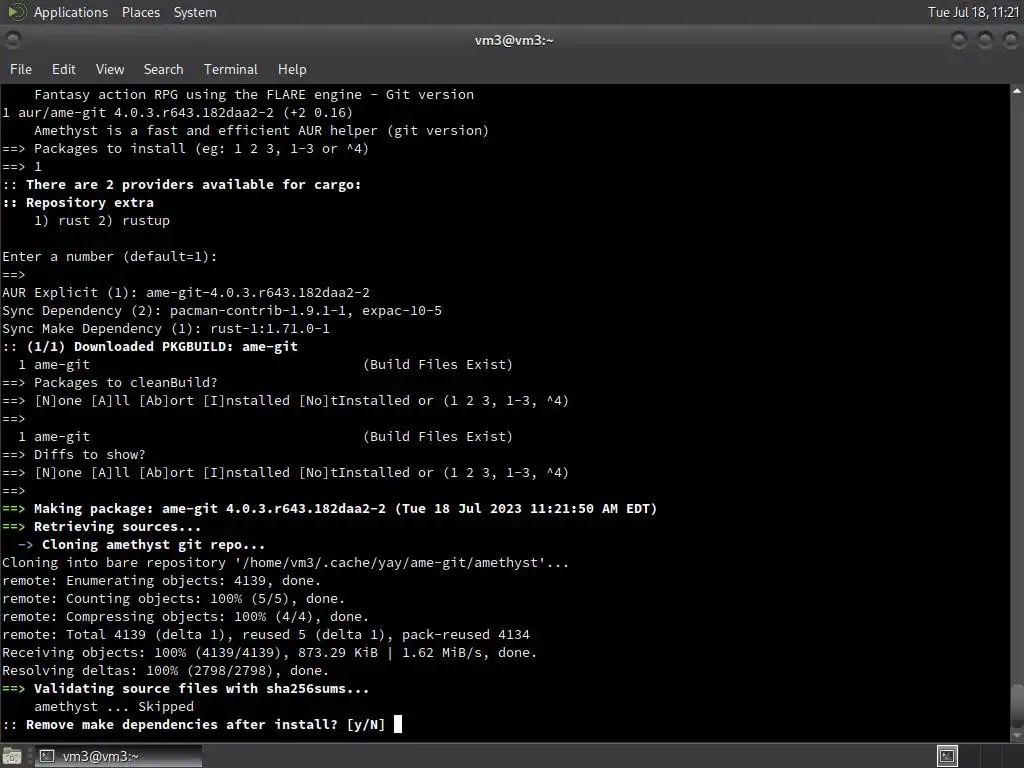
Task: Click 'Cloning amethyst git repo...' line
Action: coord(142,545)
